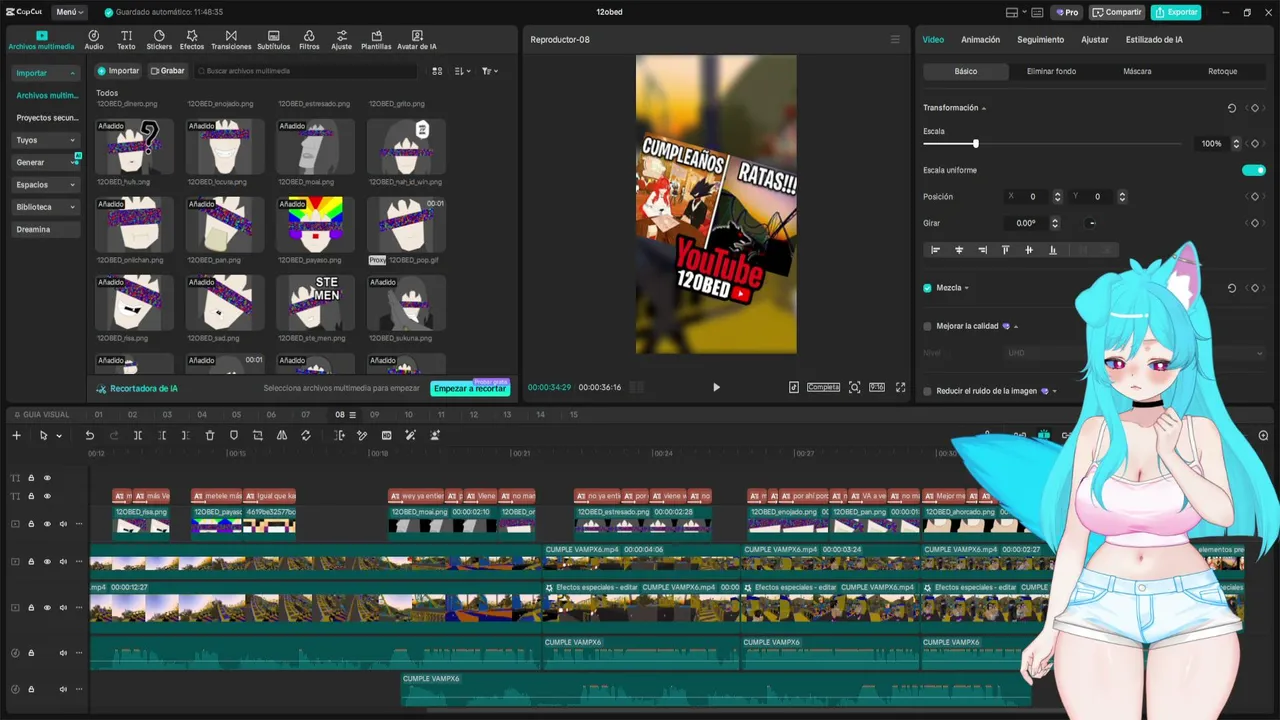The image size is (1280, 720).
Task: Rotate the selected clip with rotate icon
Action: [x=306, y=435]
